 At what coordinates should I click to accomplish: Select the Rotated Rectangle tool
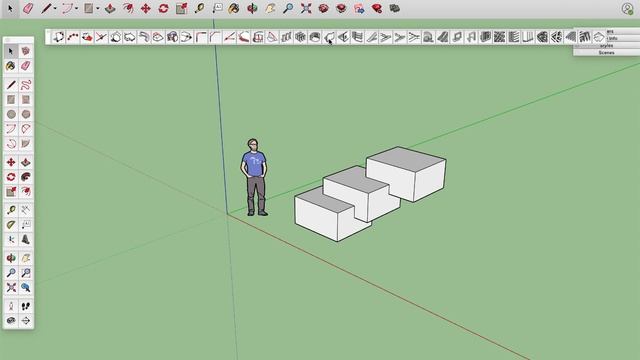[x=26, y=100]
